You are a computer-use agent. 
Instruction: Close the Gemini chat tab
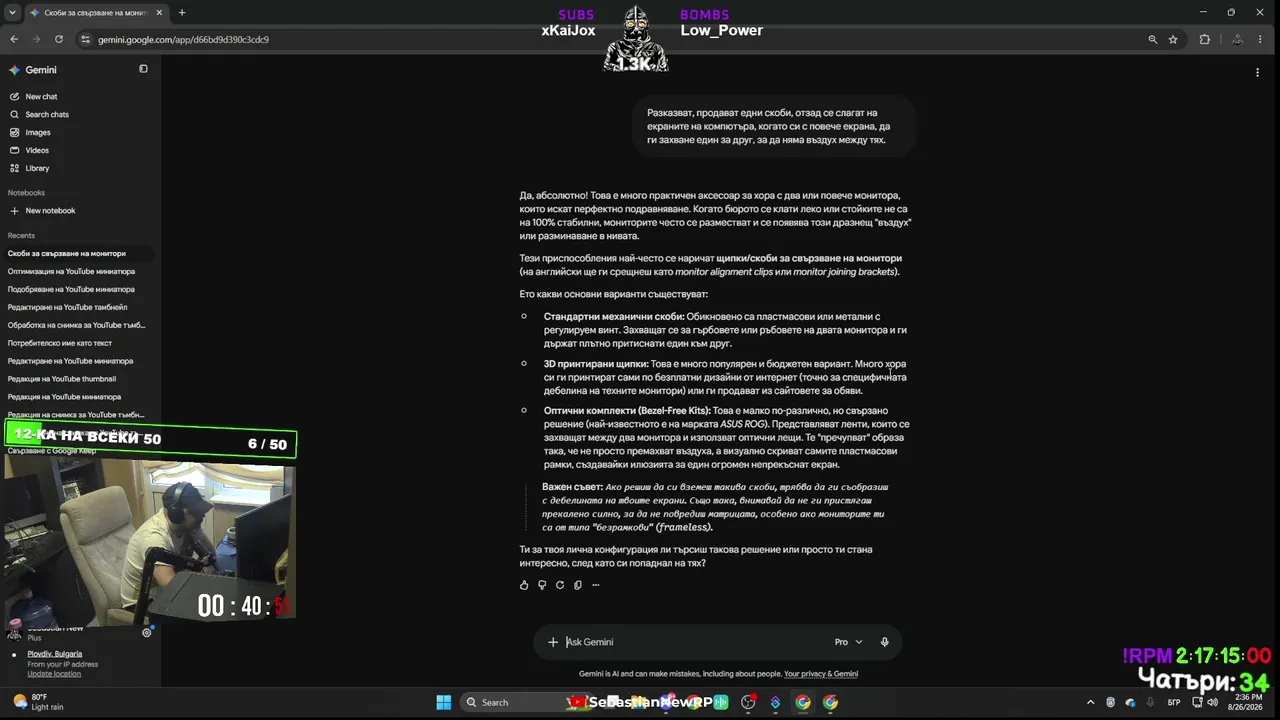[159, 13]
